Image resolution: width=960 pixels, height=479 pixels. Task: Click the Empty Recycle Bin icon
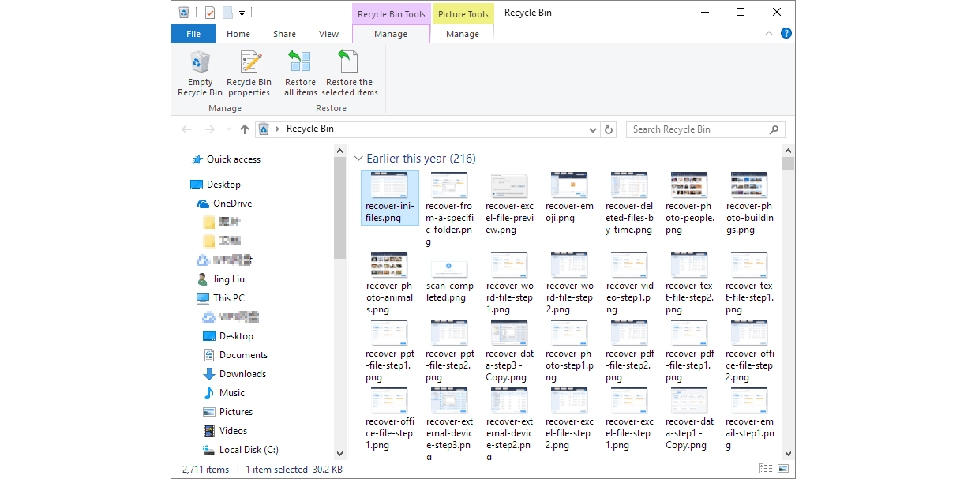coord(200,73)
